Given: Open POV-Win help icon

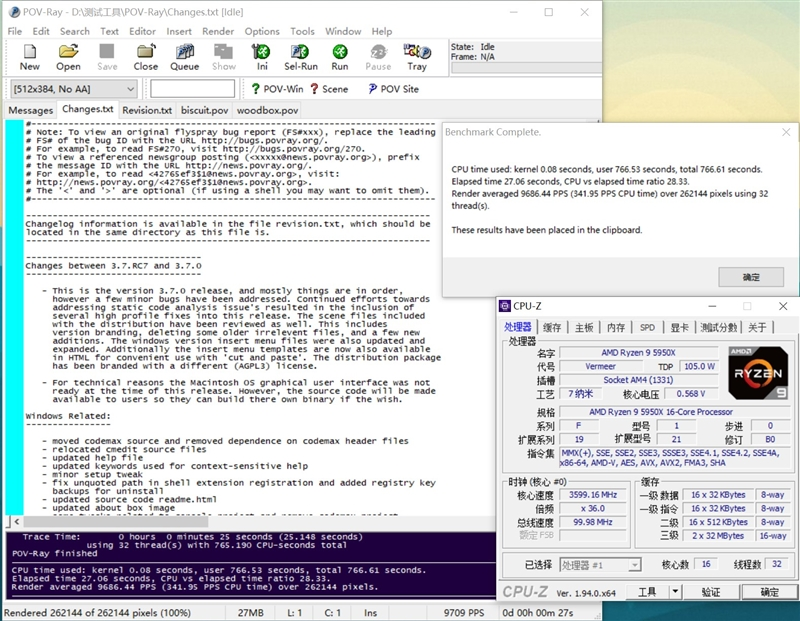Looking at the screenshot, I should click(x=256, y=89).
